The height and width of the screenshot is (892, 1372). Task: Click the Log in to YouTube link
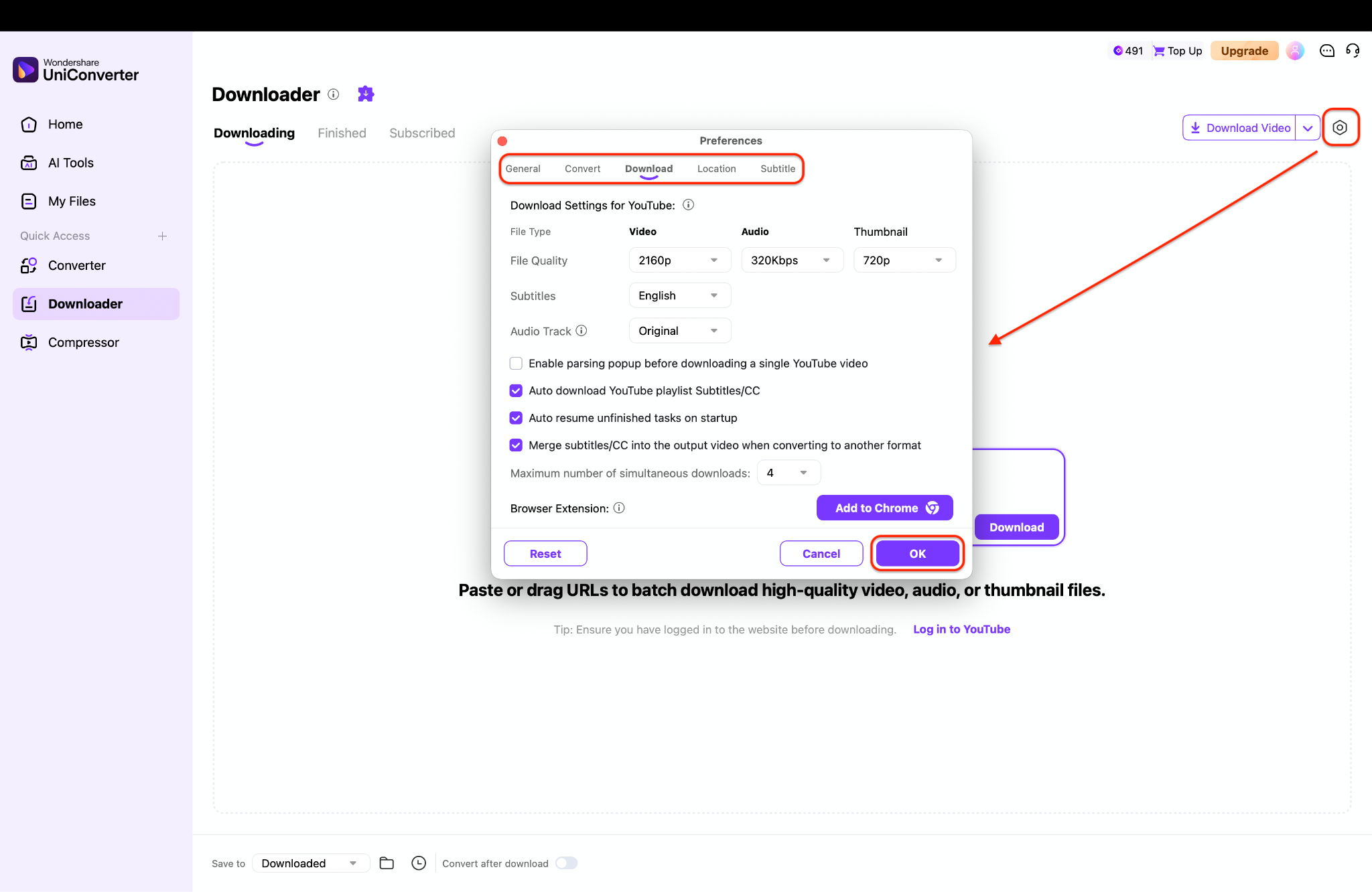961,629
